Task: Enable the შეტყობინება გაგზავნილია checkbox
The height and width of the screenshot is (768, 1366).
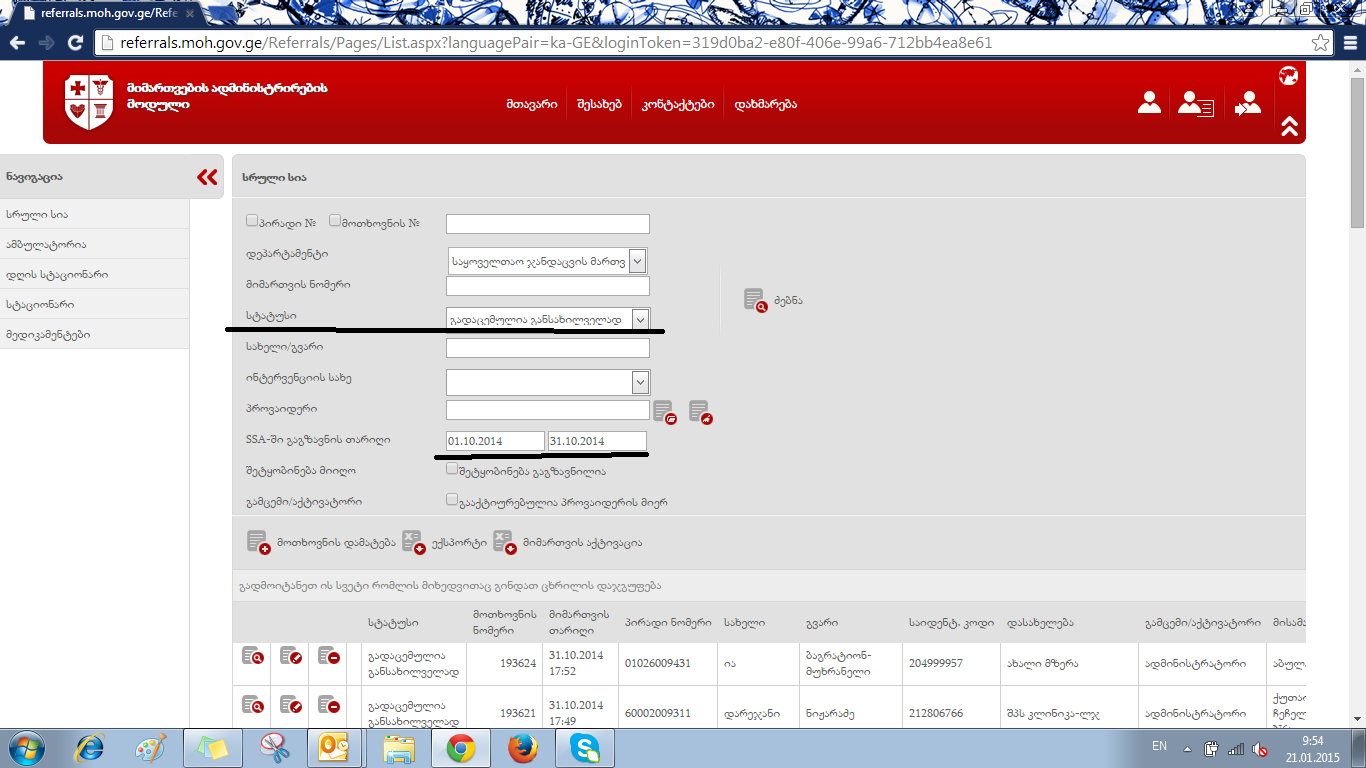Action: pos(452,469)
